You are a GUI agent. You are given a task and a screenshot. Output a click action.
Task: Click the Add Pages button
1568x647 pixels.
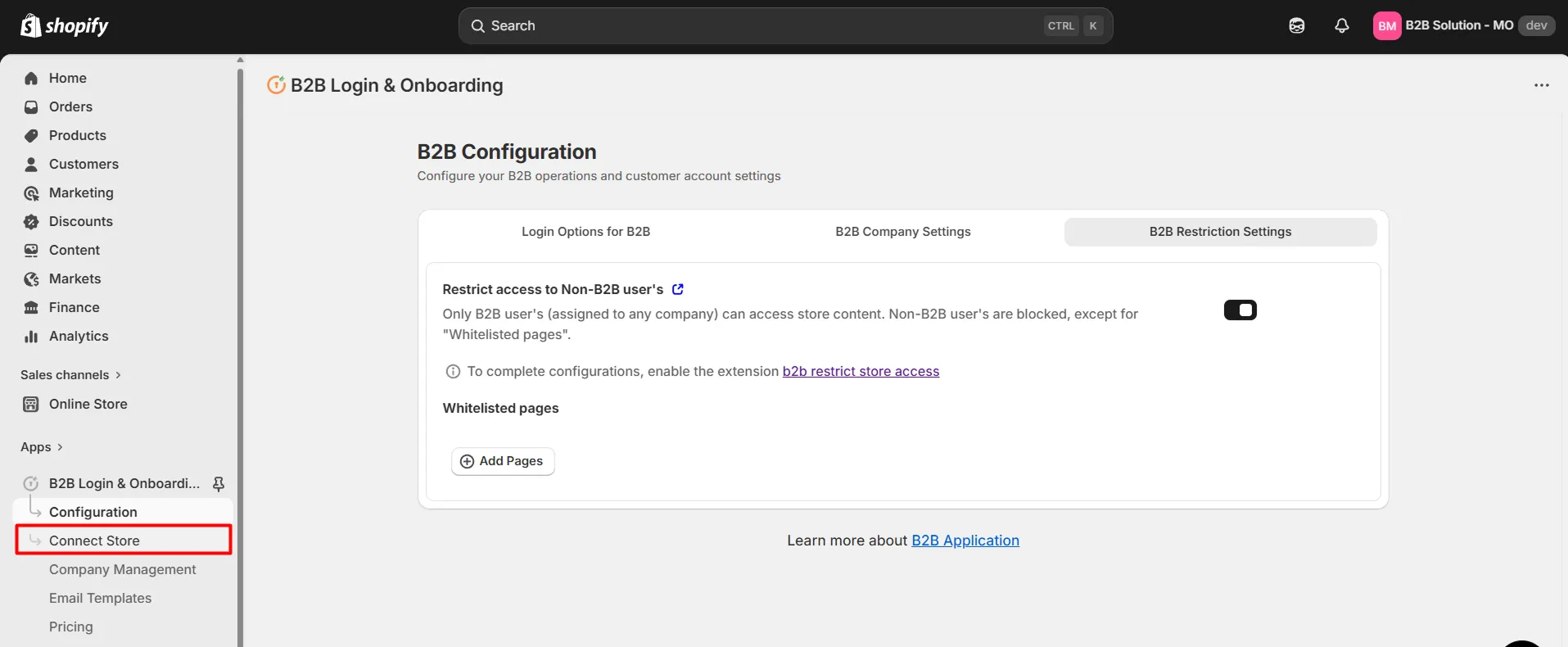[503, 461]
